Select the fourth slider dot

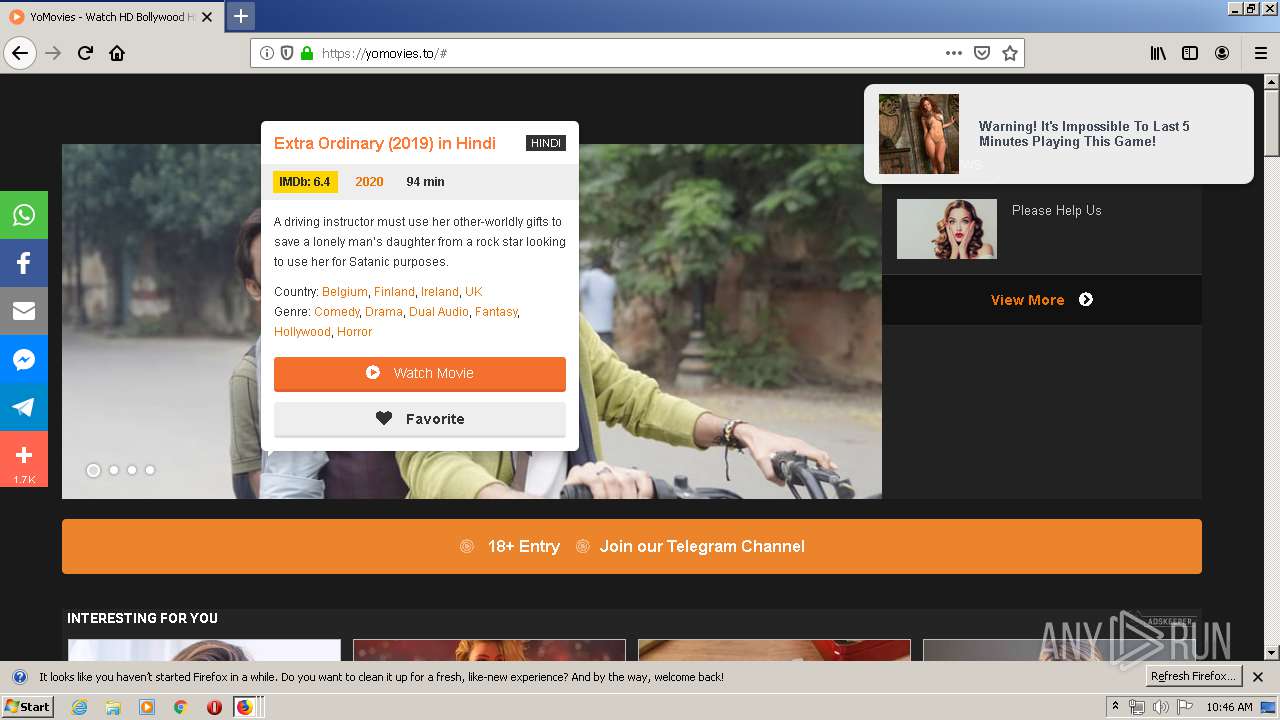click(150, 470)
